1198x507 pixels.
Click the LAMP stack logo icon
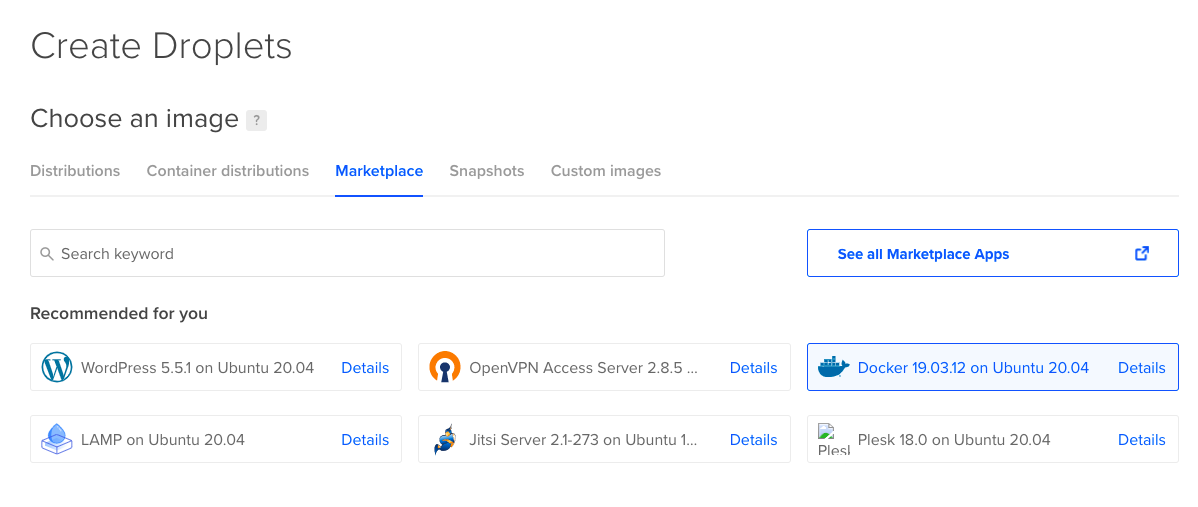coord(57,440)
